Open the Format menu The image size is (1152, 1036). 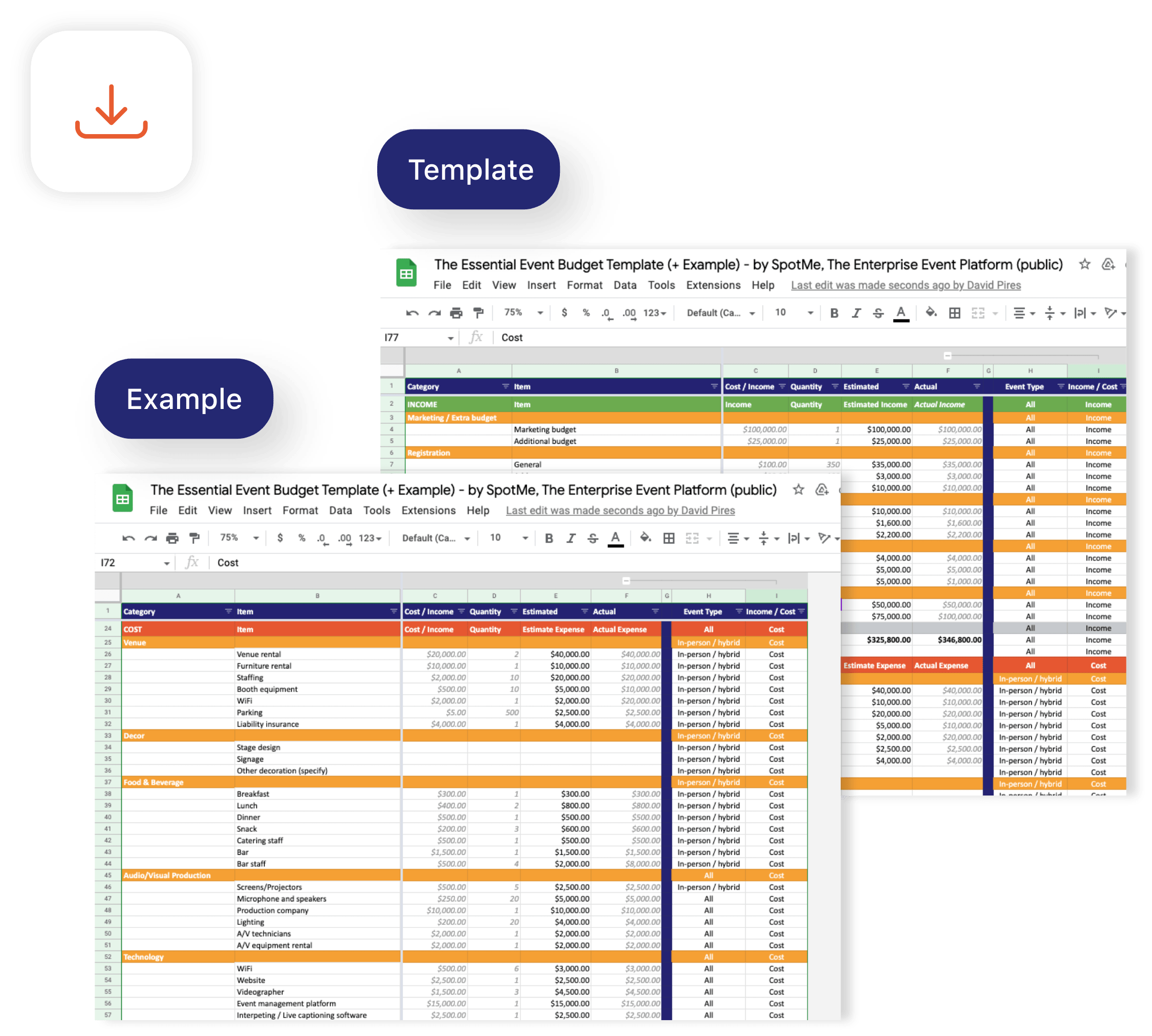pyautogui.click(x=300, y=511)
